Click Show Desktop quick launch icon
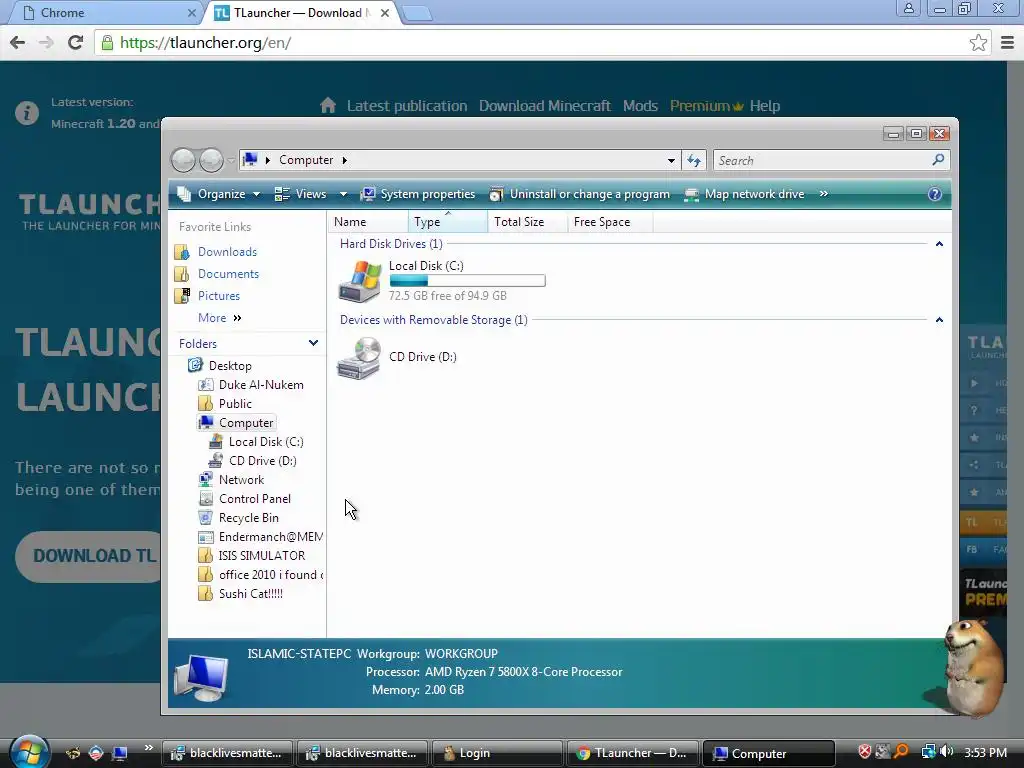 pyautogui.click(x=119, y=753)
